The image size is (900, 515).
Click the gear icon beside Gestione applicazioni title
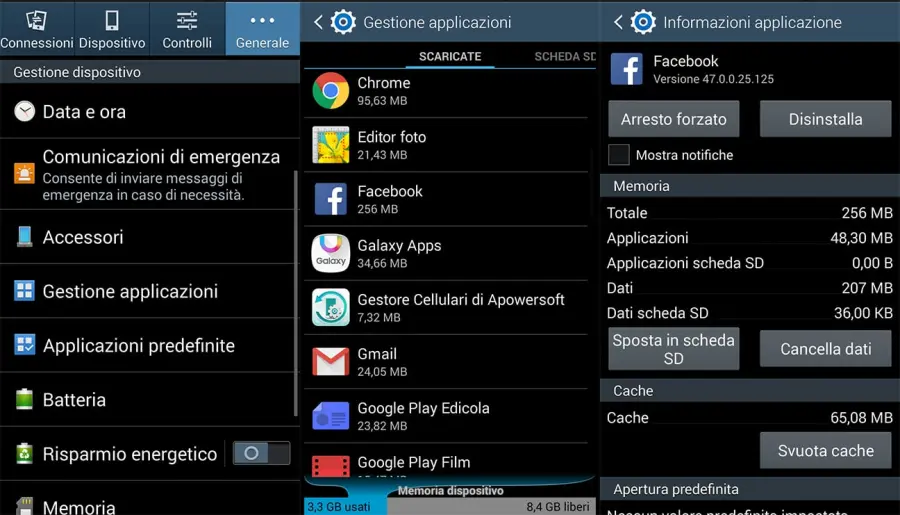343,22
